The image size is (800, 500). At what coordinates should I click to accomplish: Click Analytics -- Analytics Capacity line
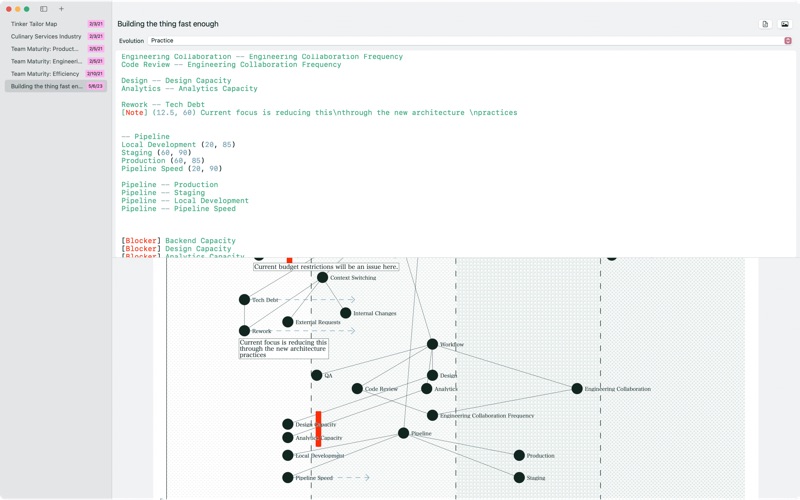coord(189,89)
